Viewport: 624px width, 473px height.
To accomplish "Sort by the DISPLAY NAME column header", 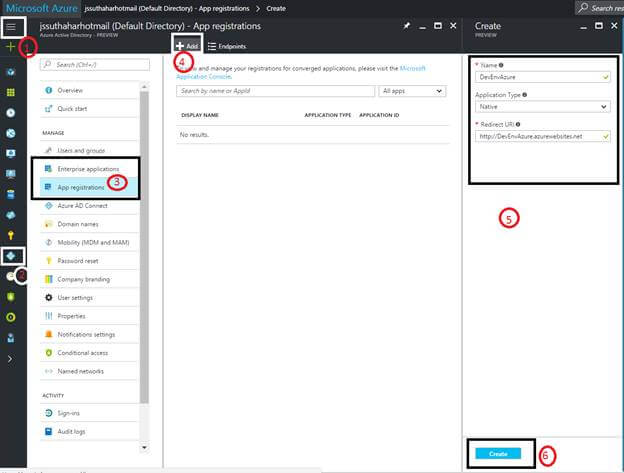I will point(200,115).
